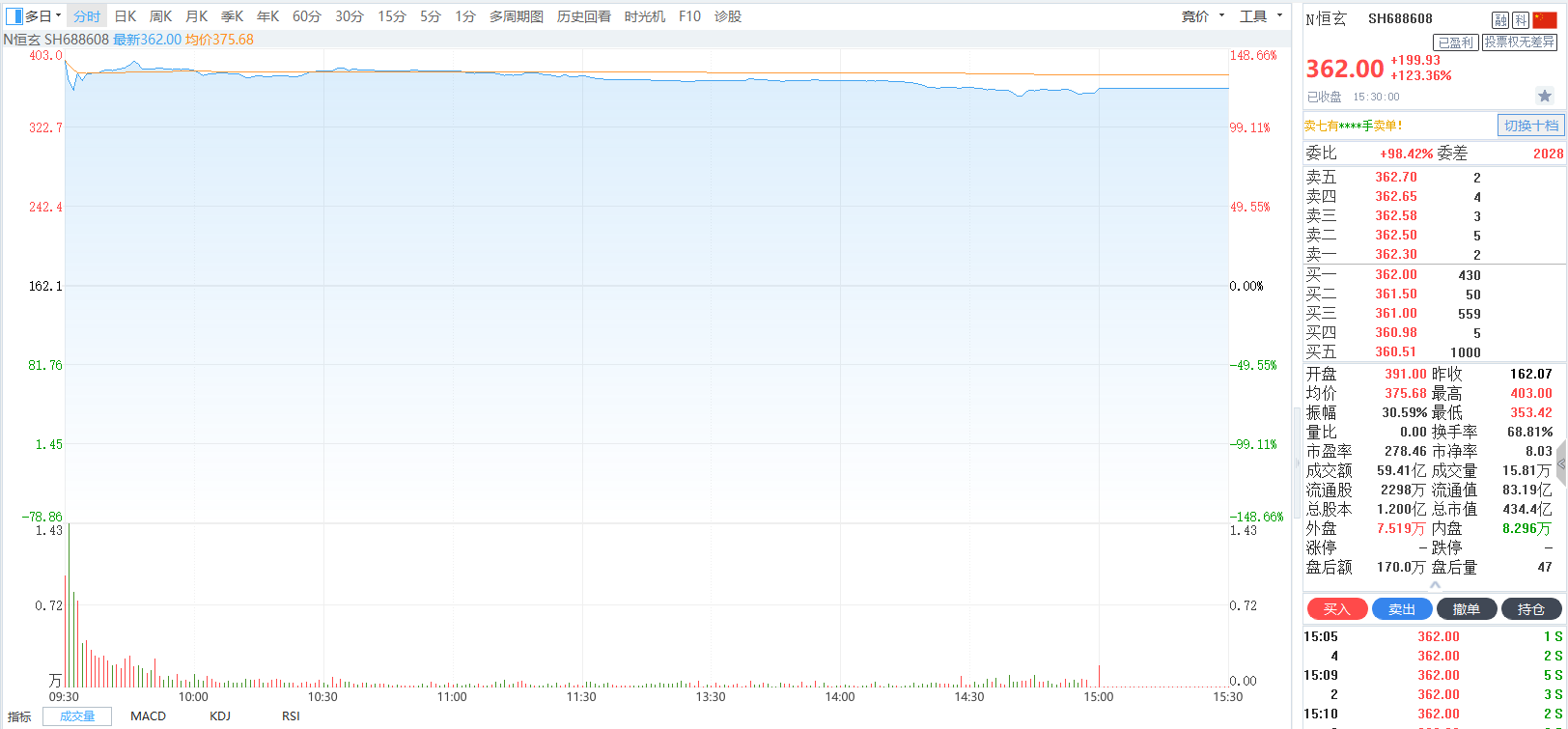Click the large volume bar at 15:00
Screen dimensions: 1568x729
1099,676
